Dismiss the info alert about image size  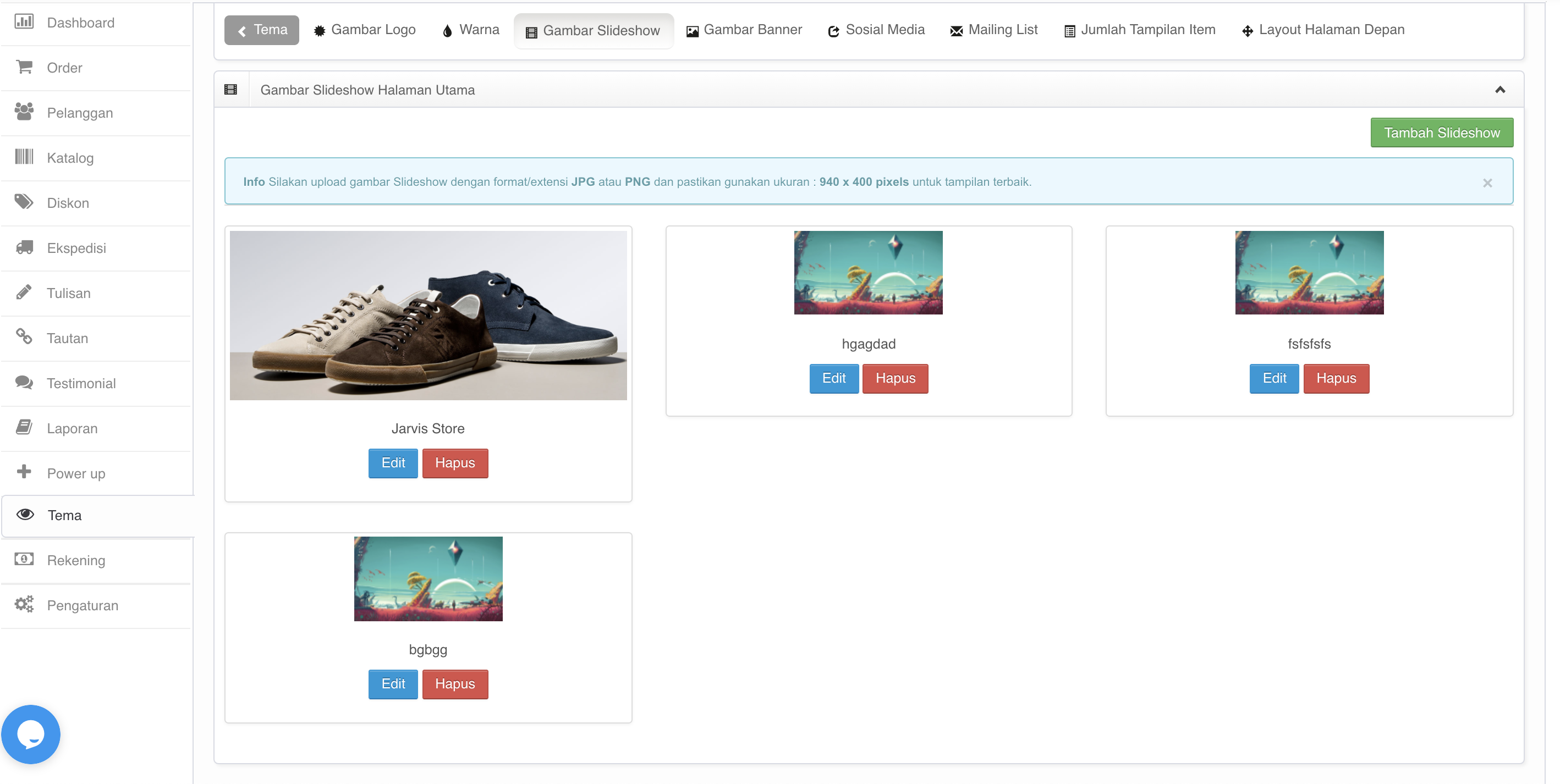(1487, 182)
